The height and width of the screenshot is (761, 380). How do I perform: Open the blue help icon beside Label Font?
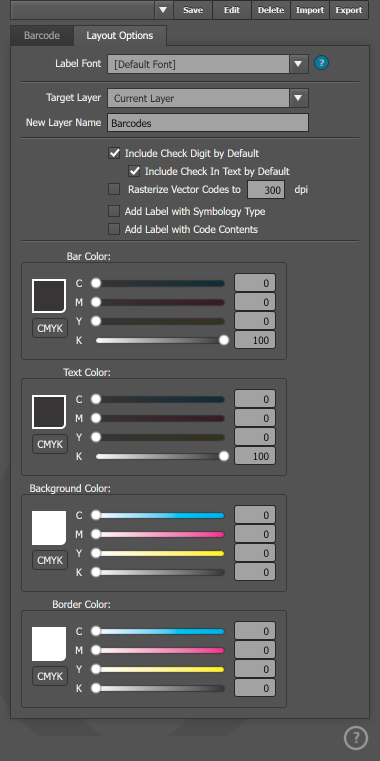click(321, 63)
